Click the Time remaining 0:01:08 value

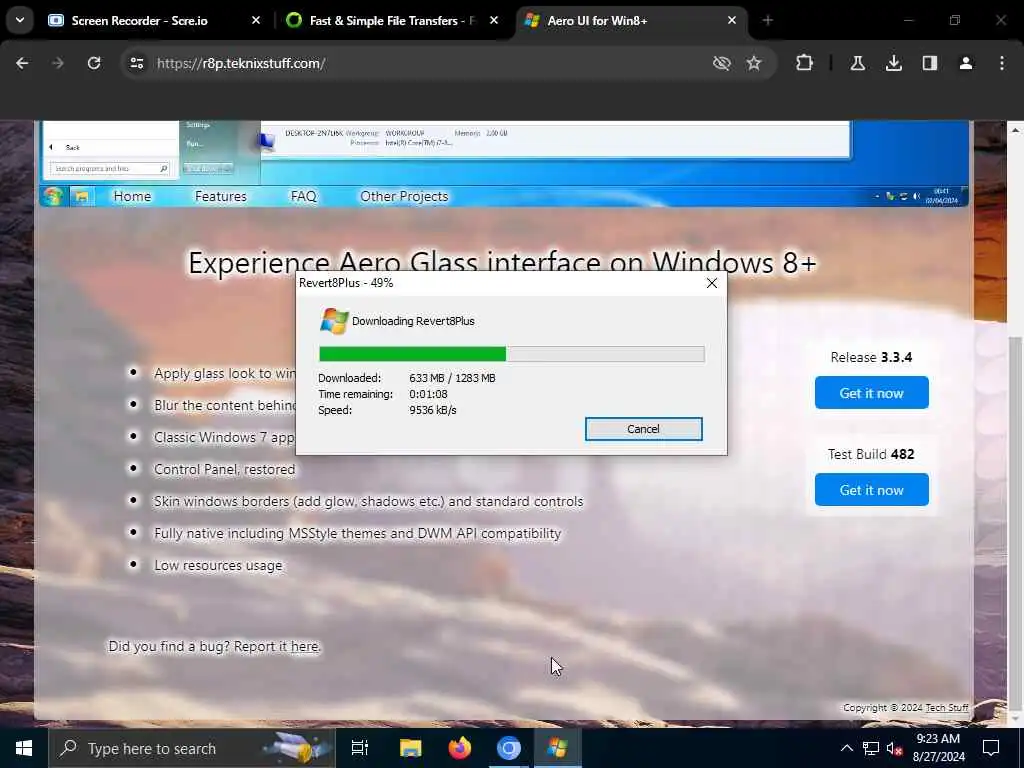tap(428, 394)
